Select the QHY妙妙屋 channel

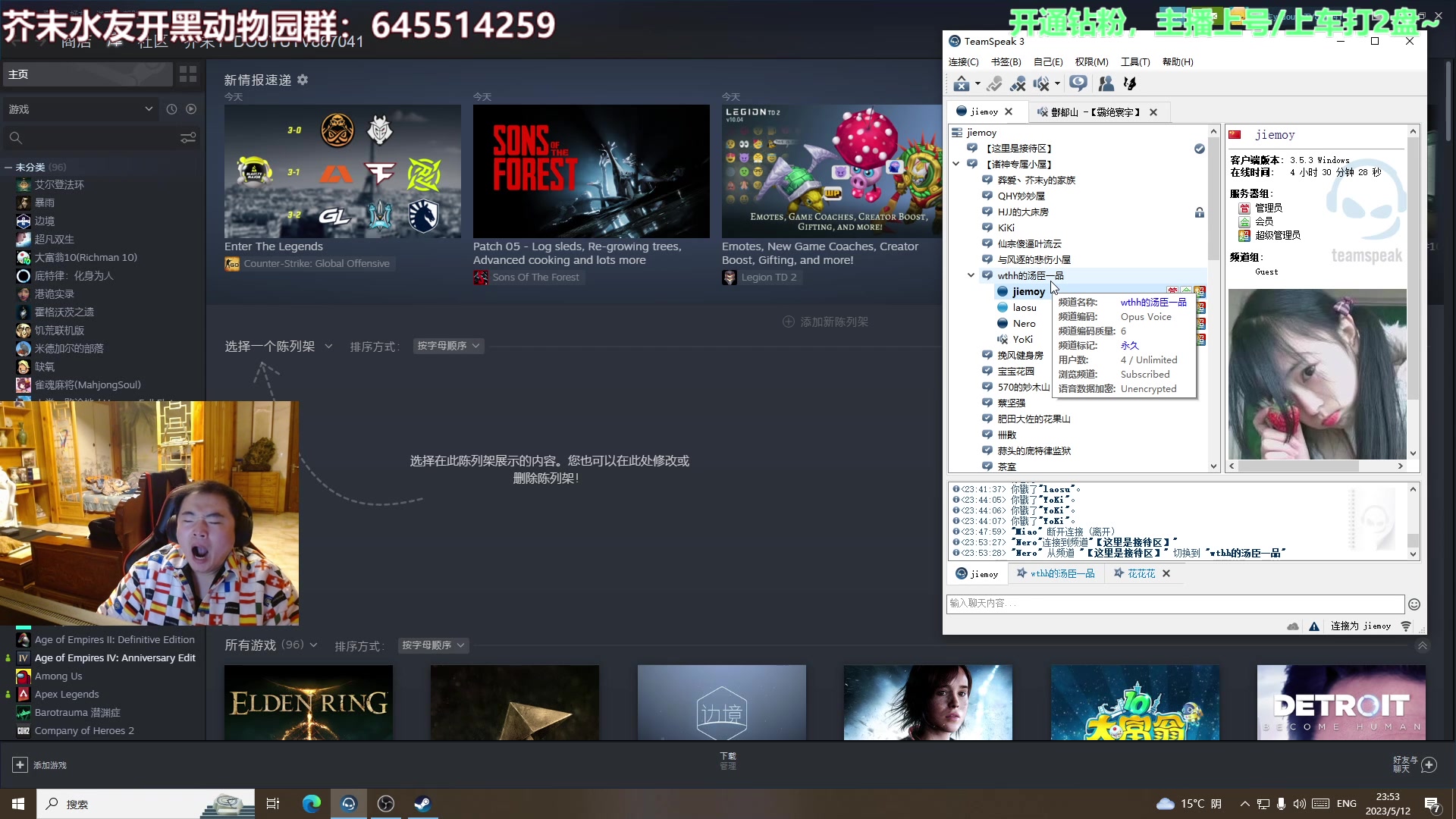click(x=1021, y=196)
